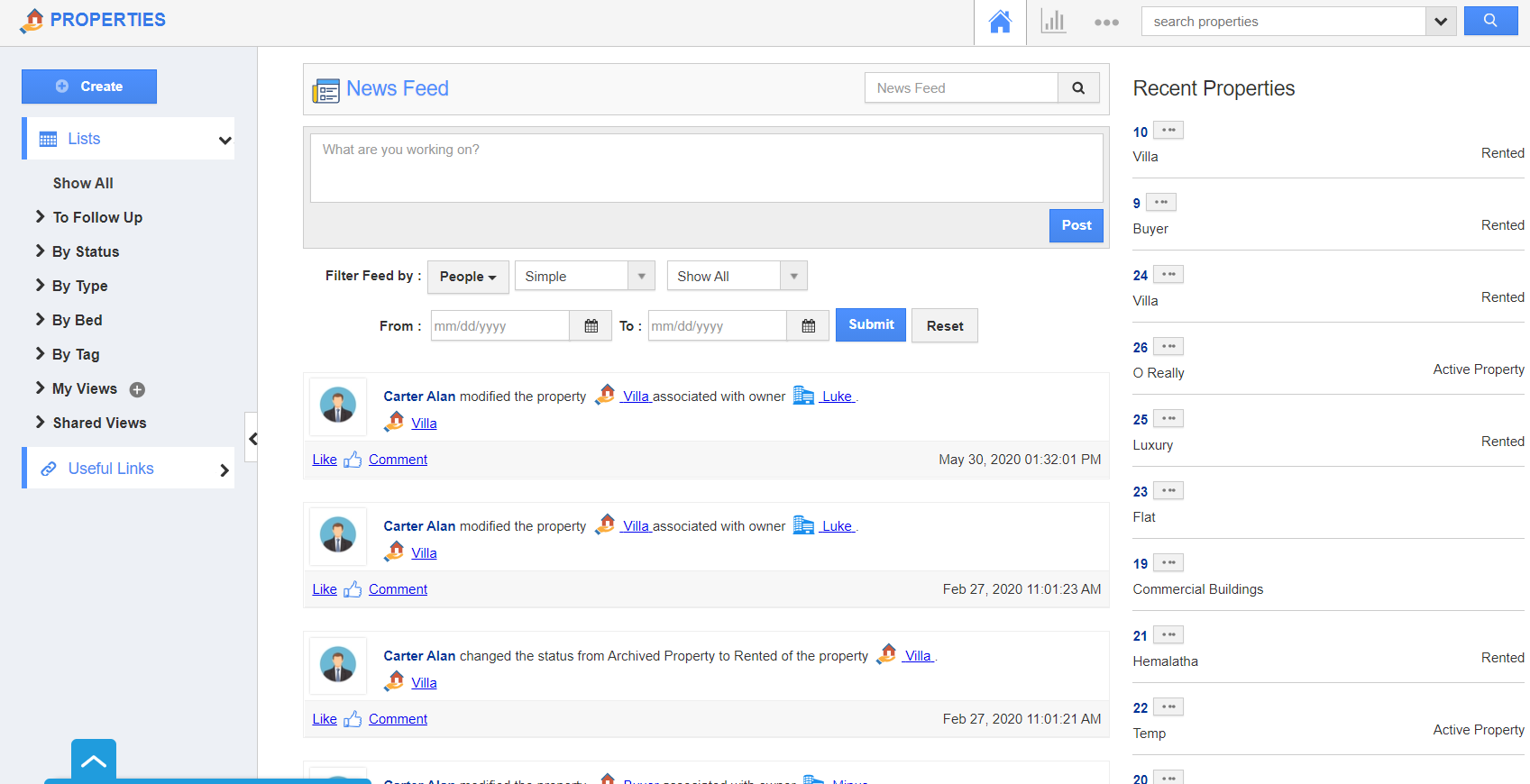Collapse the left sidebar panel arrow
The image size is (1530, 784).
252,439
